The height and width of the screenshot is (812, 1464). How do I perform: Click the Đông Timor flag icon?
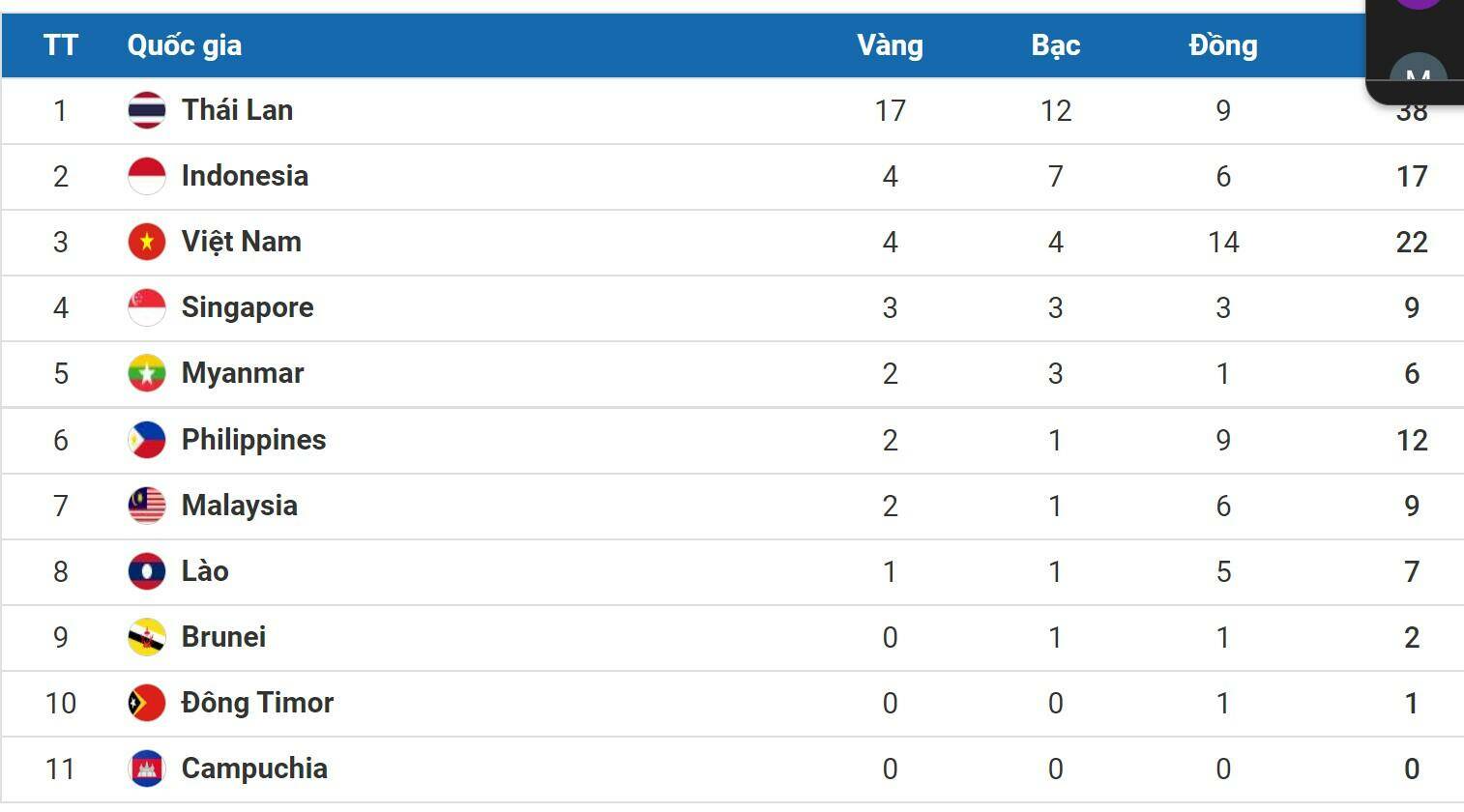147,703
